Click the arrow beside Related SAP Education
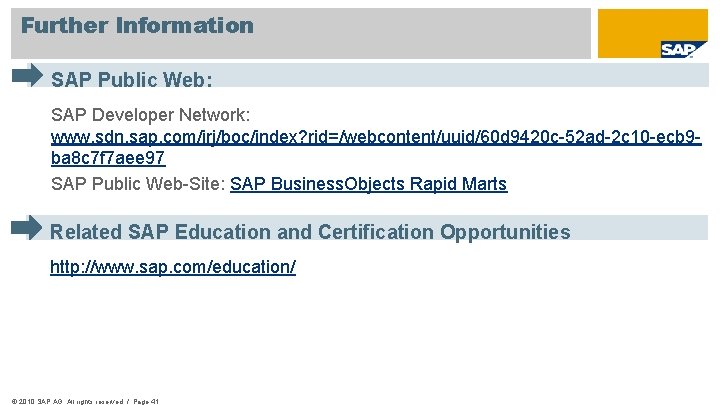The width and height of the screenshot is (720, 405). coord(27,227)
